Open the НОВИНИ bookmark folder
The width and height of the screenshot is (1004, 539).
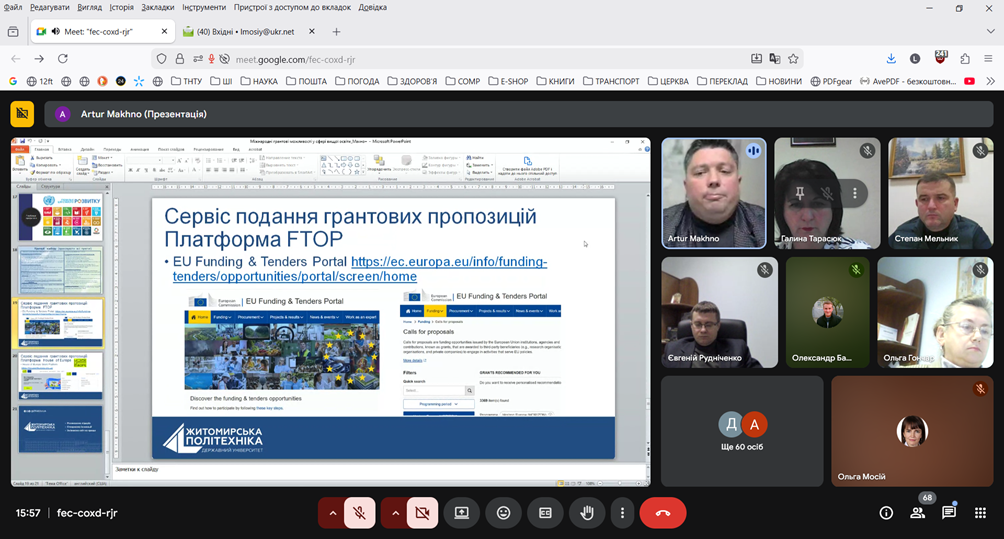pyautogui.click(x=778, y=81)
